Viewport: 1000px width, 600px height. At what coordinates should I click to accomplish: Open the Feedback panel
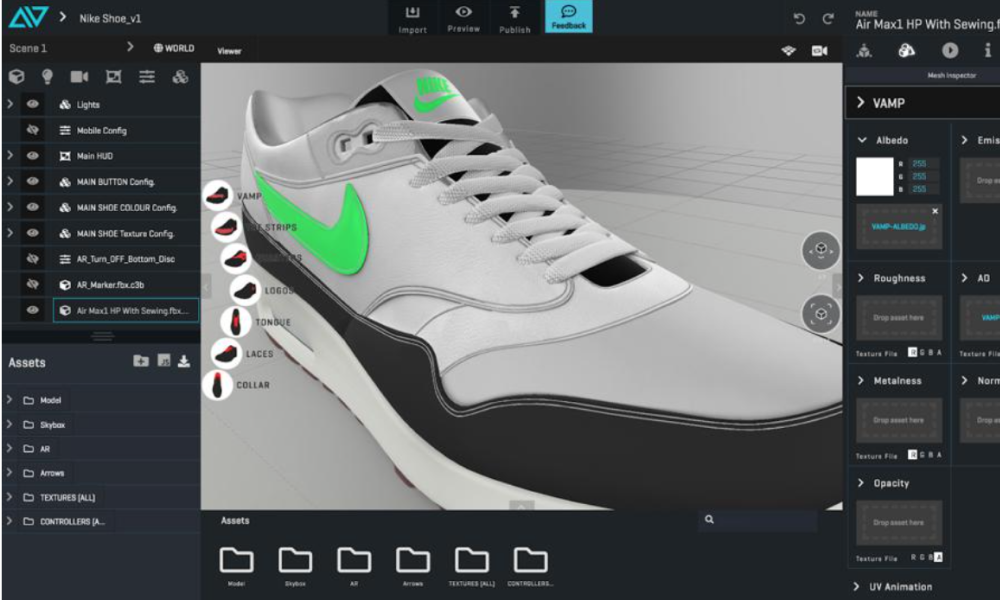coord(568,17)
